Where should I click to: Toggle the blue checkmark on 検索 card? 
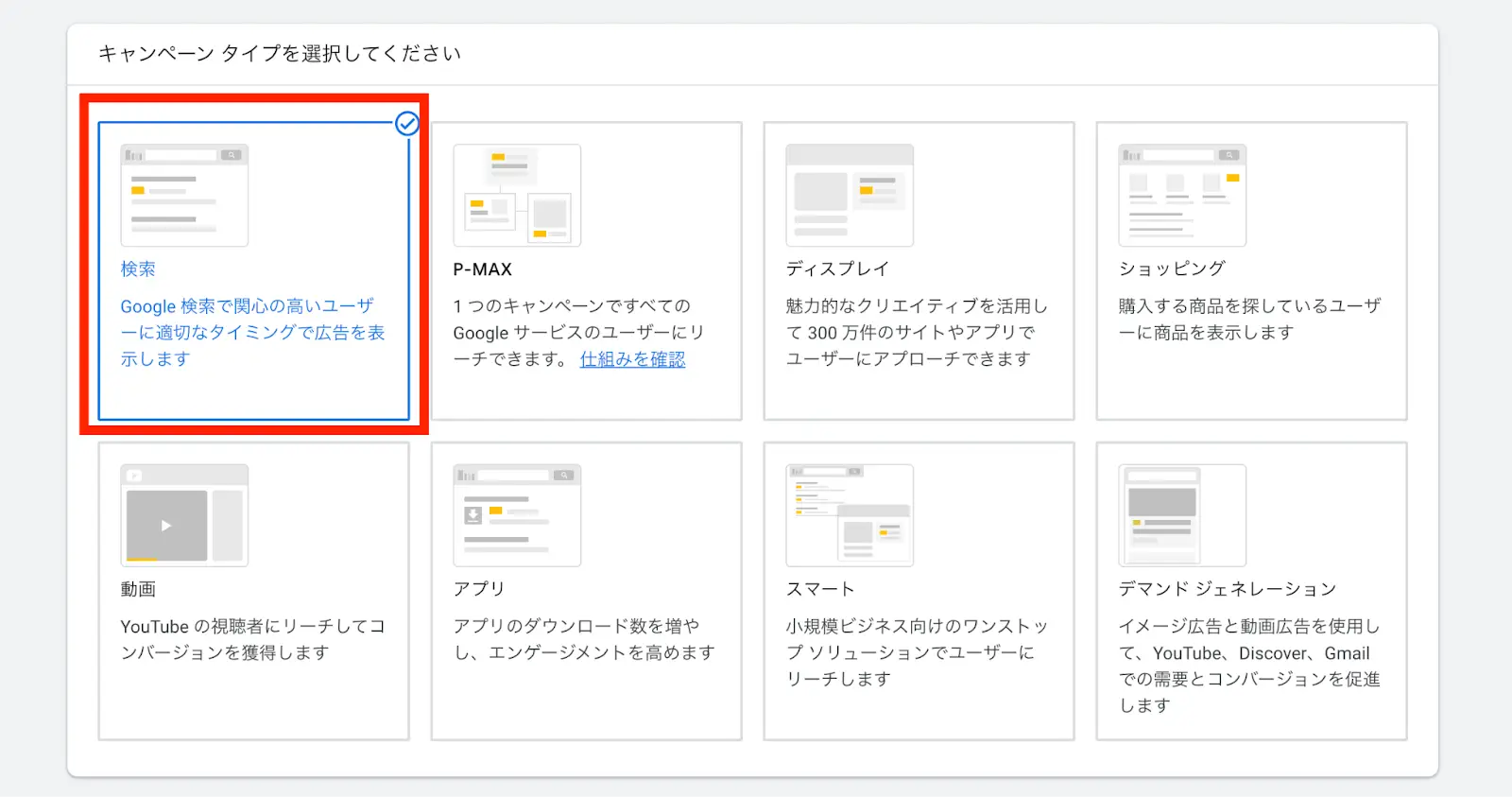[407, 123]
